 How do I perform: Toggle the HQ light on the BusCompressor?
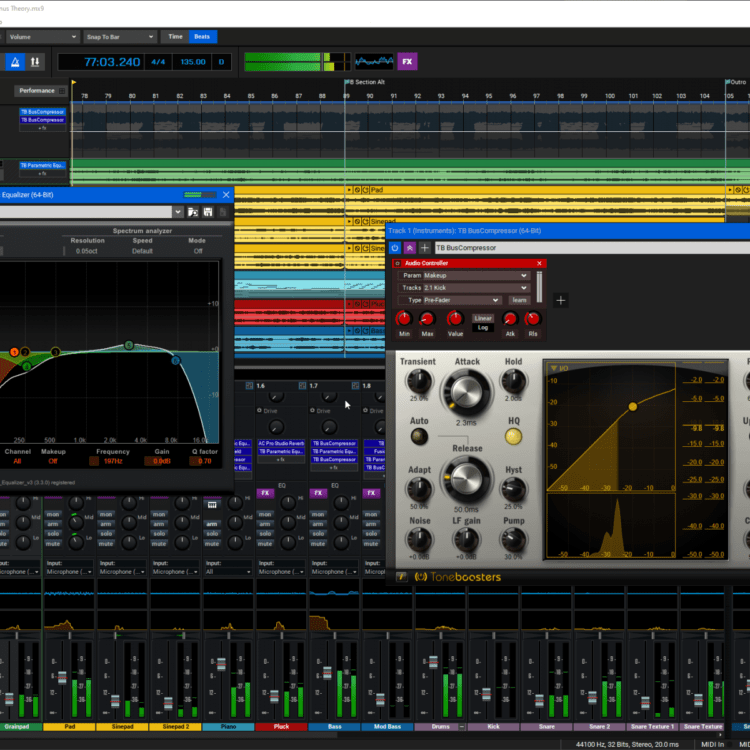pyautogui.click(x=513, y=436)
